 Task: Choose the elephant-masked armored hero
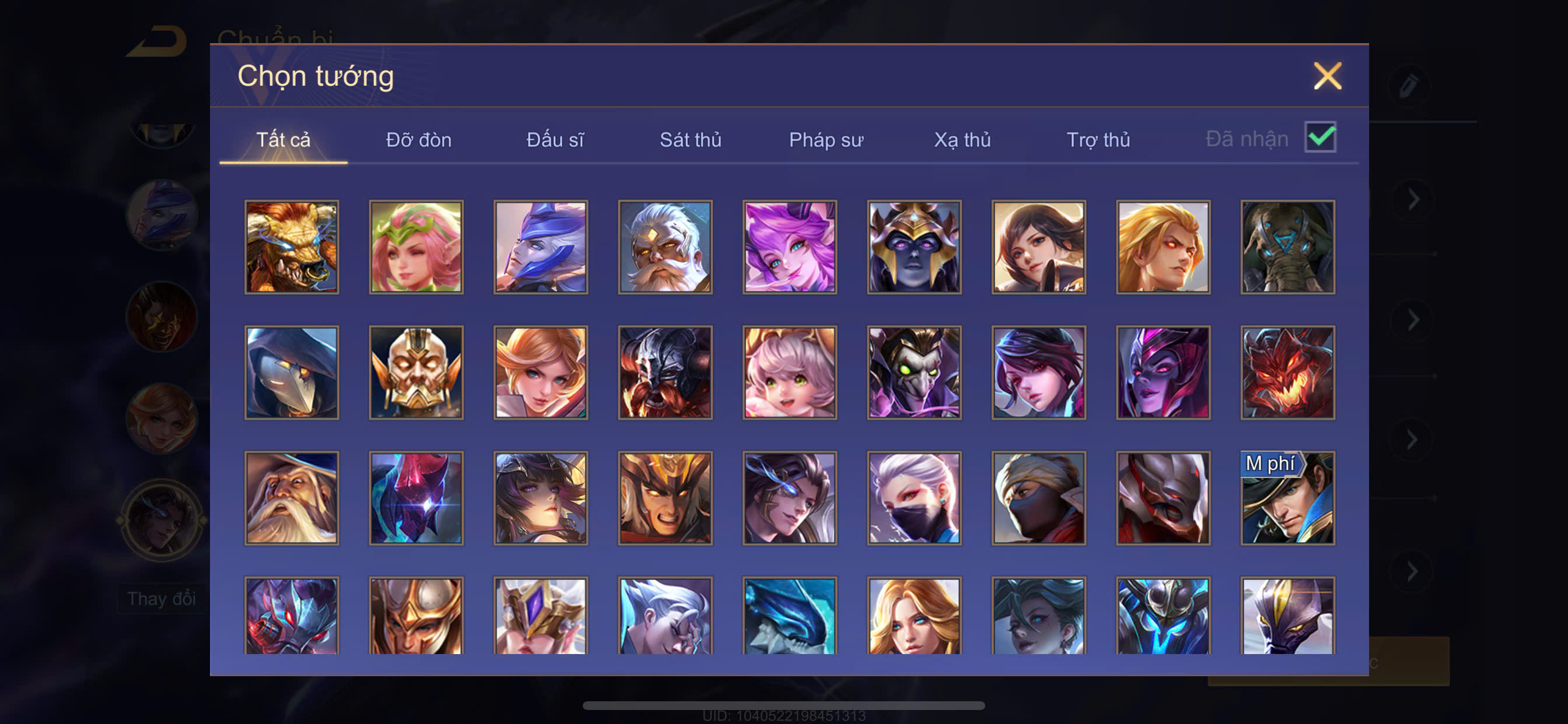[x=1287, y=247]
